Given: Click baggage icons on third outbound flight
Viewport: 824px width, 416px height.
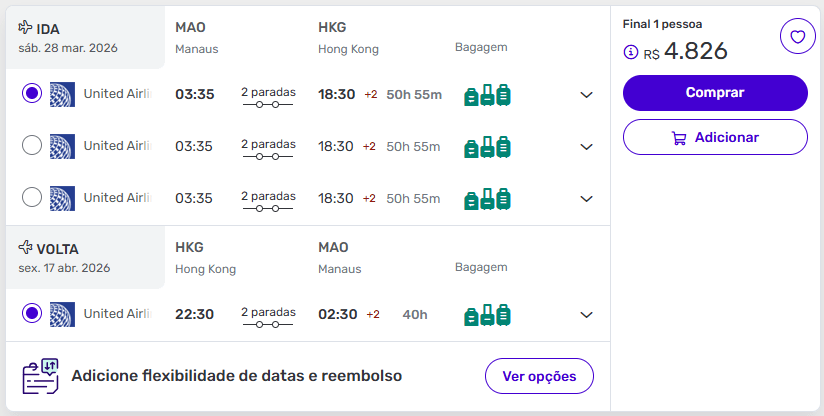Looking at the screenshot, I should tap(487, 199).
